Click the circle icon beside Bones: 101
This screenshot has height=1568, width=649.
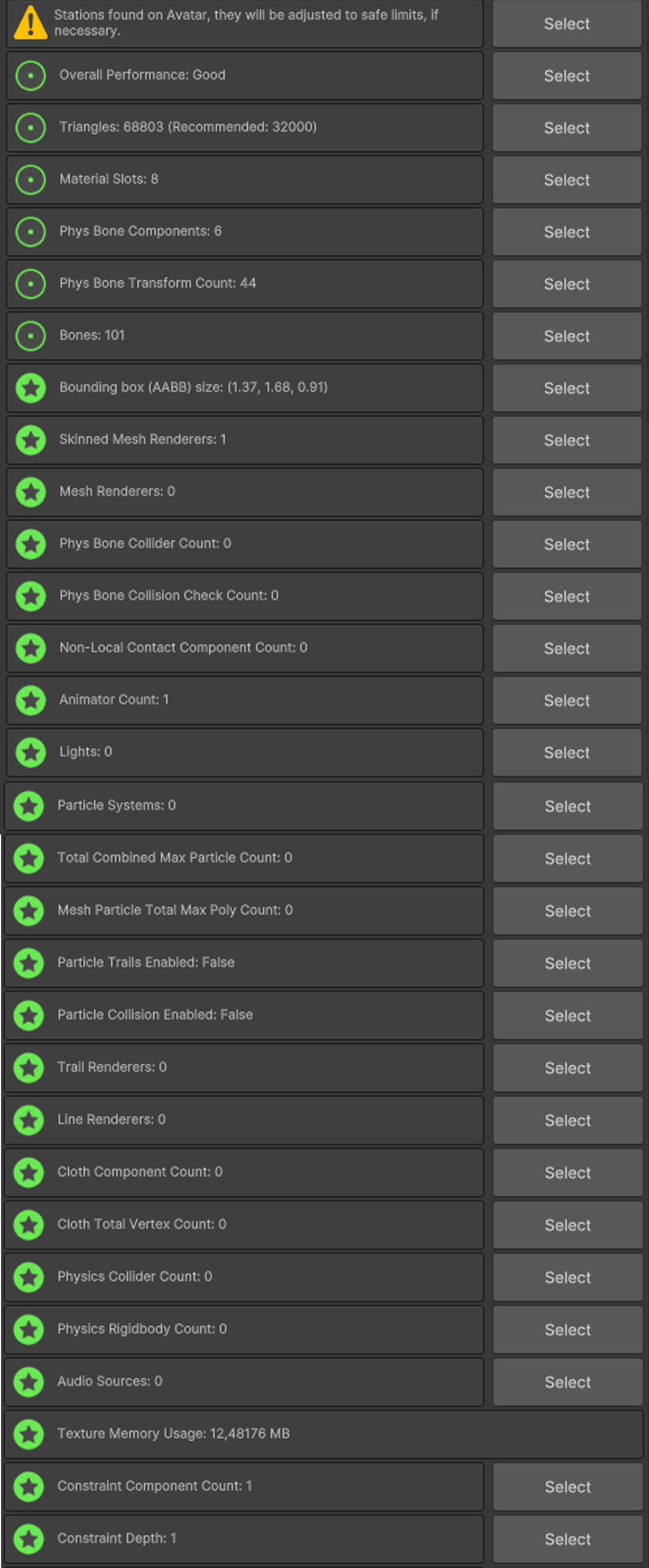[x=31, y=336]
